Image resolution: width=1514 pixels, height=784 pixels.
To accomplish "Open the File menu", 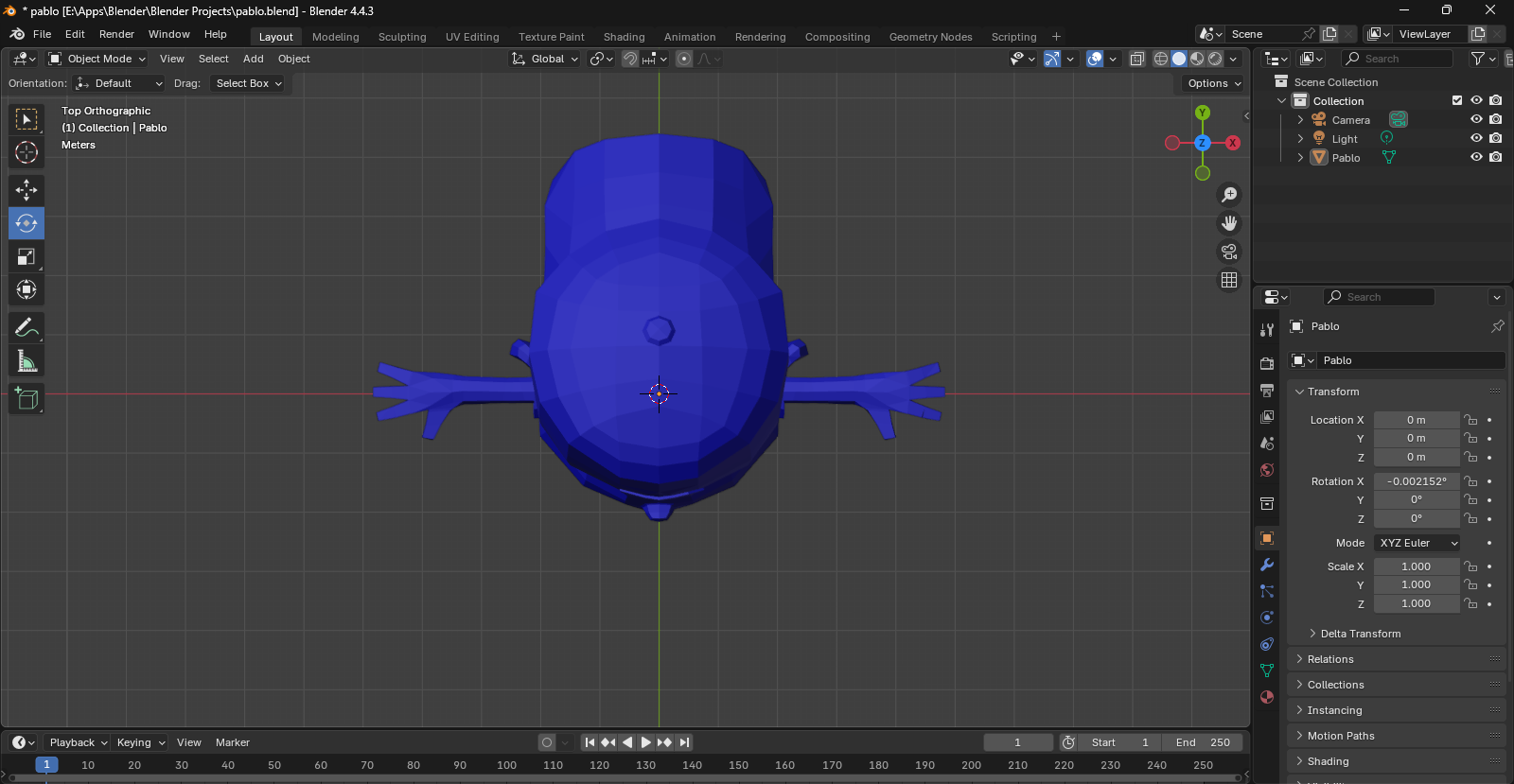I will click(x=42, y=34).
